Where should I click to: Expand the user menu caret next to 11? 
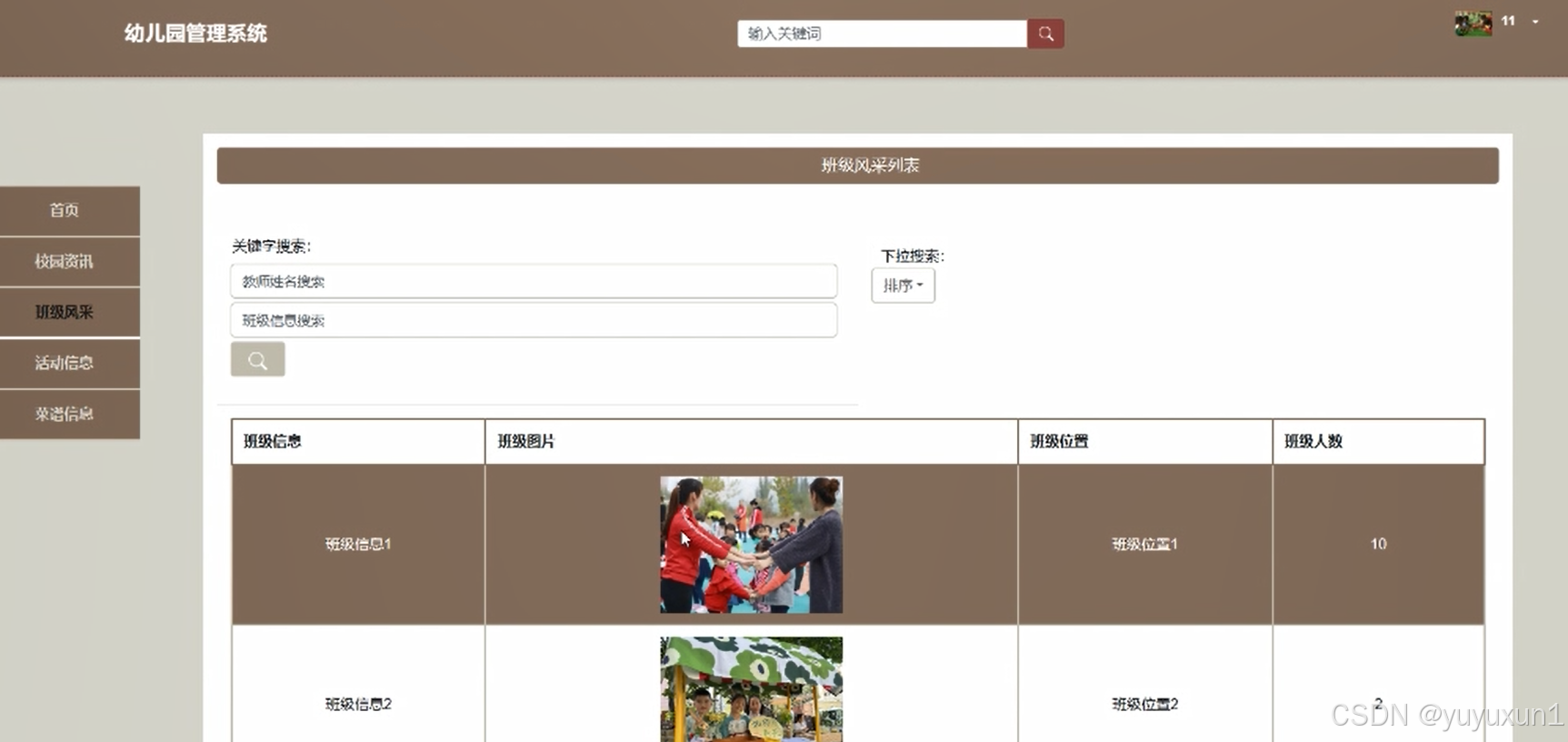(1535, 22)
